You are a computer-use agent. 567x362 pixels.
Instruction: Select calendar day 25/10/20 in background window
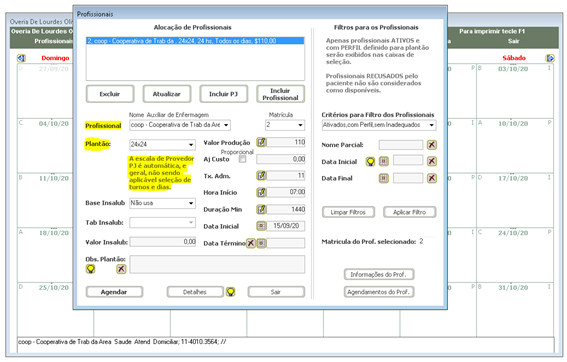tap(54, 288)
